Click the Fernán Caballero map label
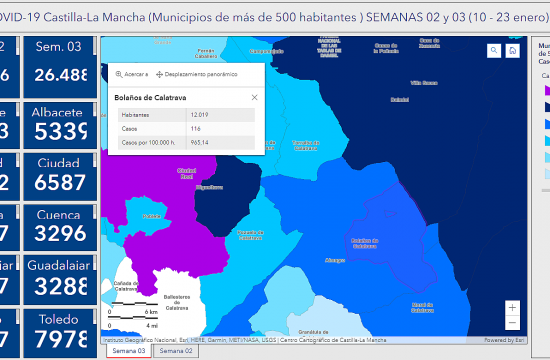 click(x=206, y=53)
